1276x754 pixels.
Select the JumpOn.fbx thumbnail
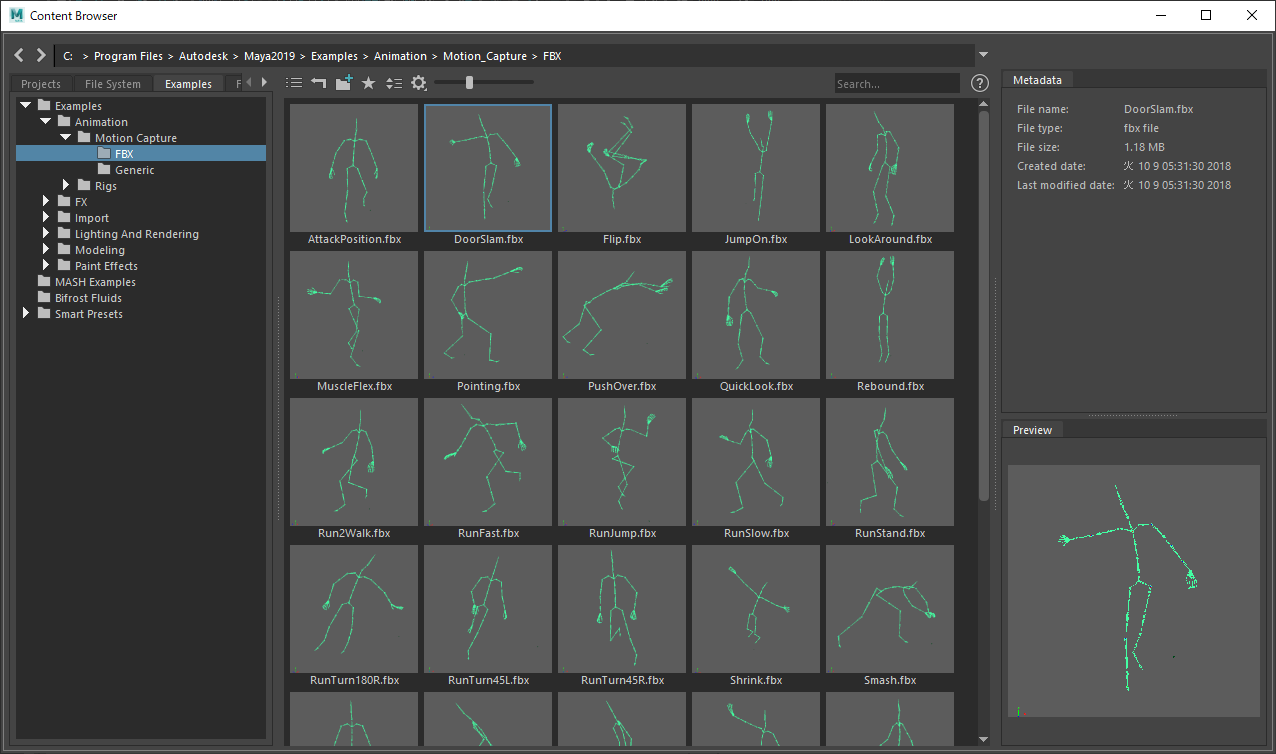click(x=756, y=168)
